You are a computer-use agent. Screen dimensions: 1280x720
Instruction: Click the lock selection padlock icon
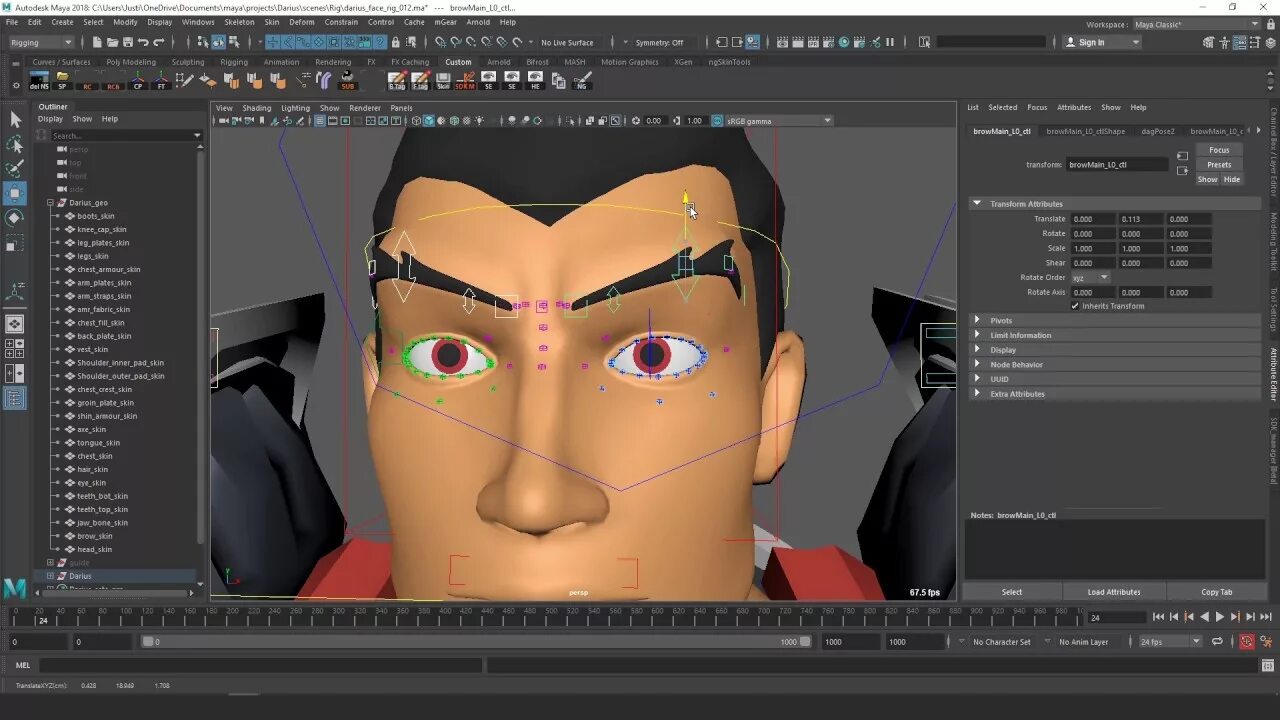click(396, 42)
